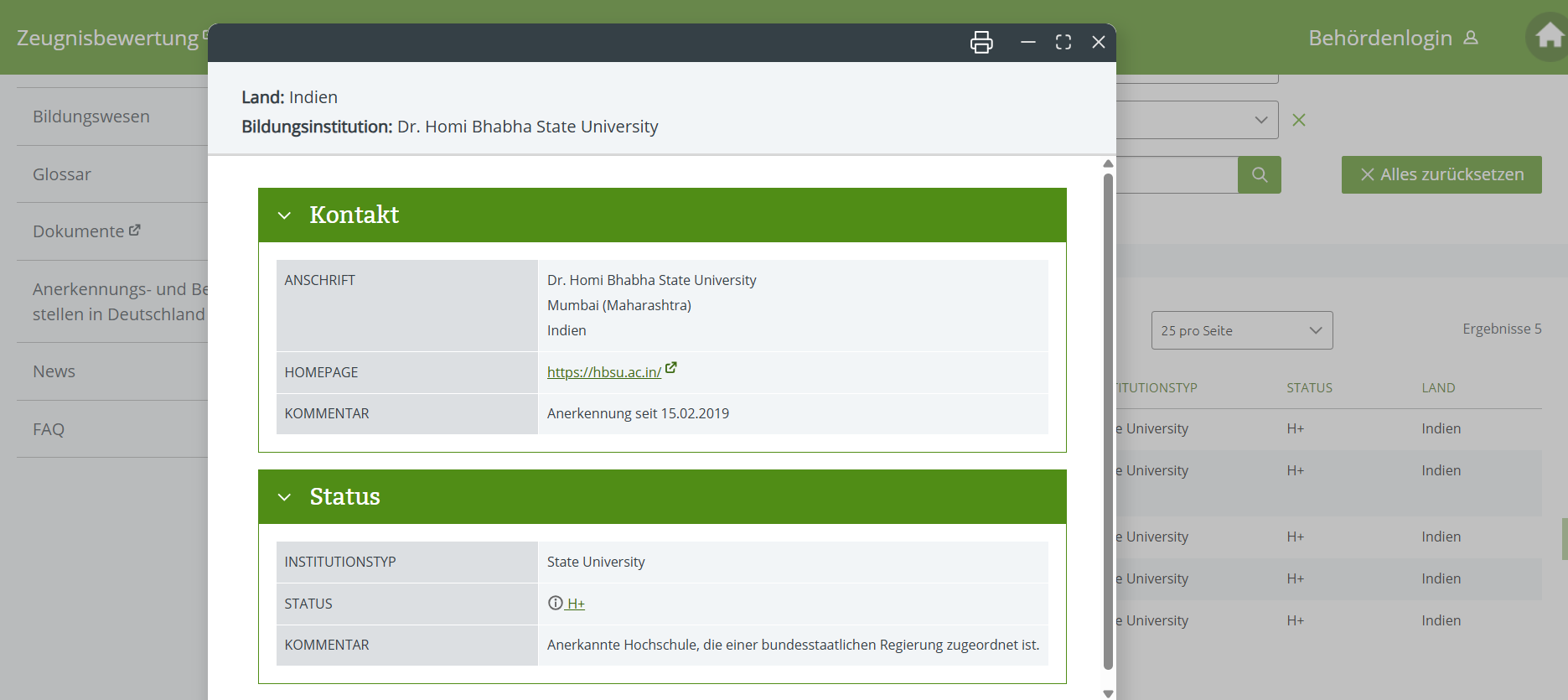The height and width of the screenshot is (700, 1568).
Task: Open Glossar sidebar item
Action: [62, 174]
